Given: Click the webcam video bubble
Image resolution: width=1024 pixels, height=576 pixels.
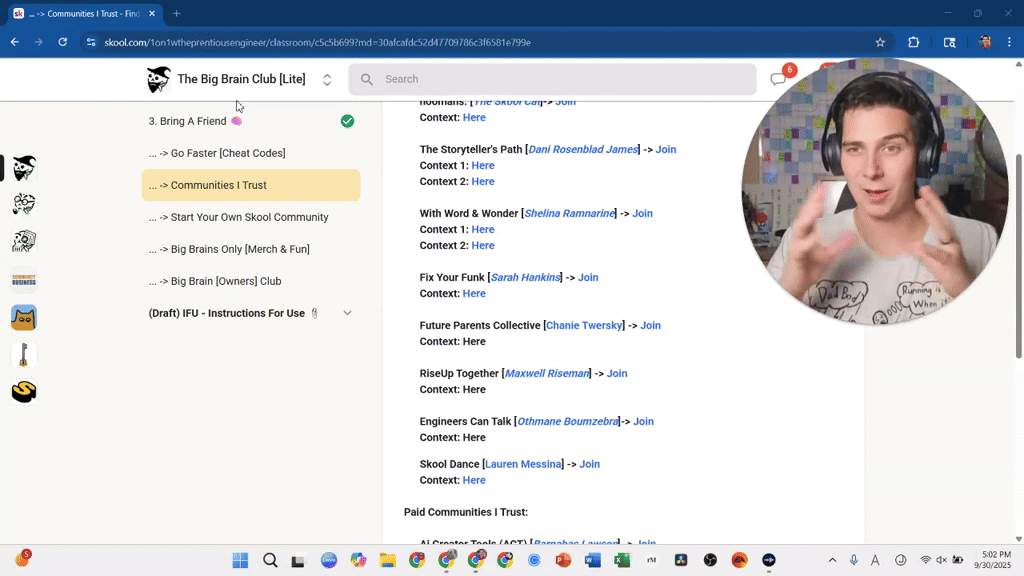Looking at the screenshot, I should tap(874, 191).
